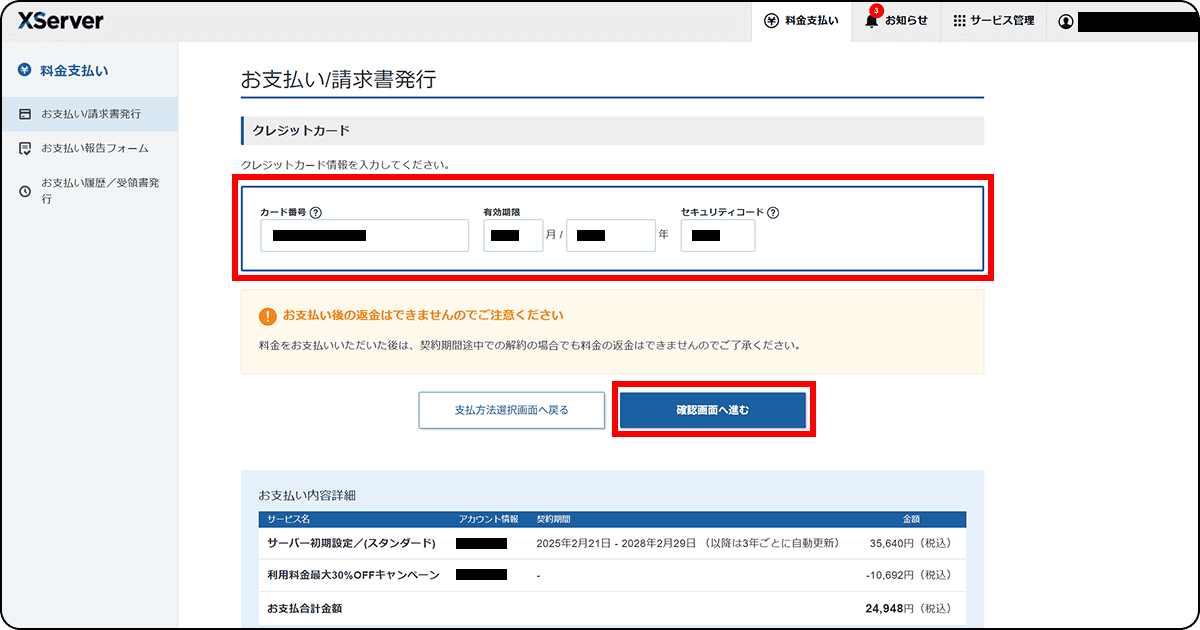1200x630 pixels.
Task: Open the お知らせ top tab
Action: (x=896, y=21)
